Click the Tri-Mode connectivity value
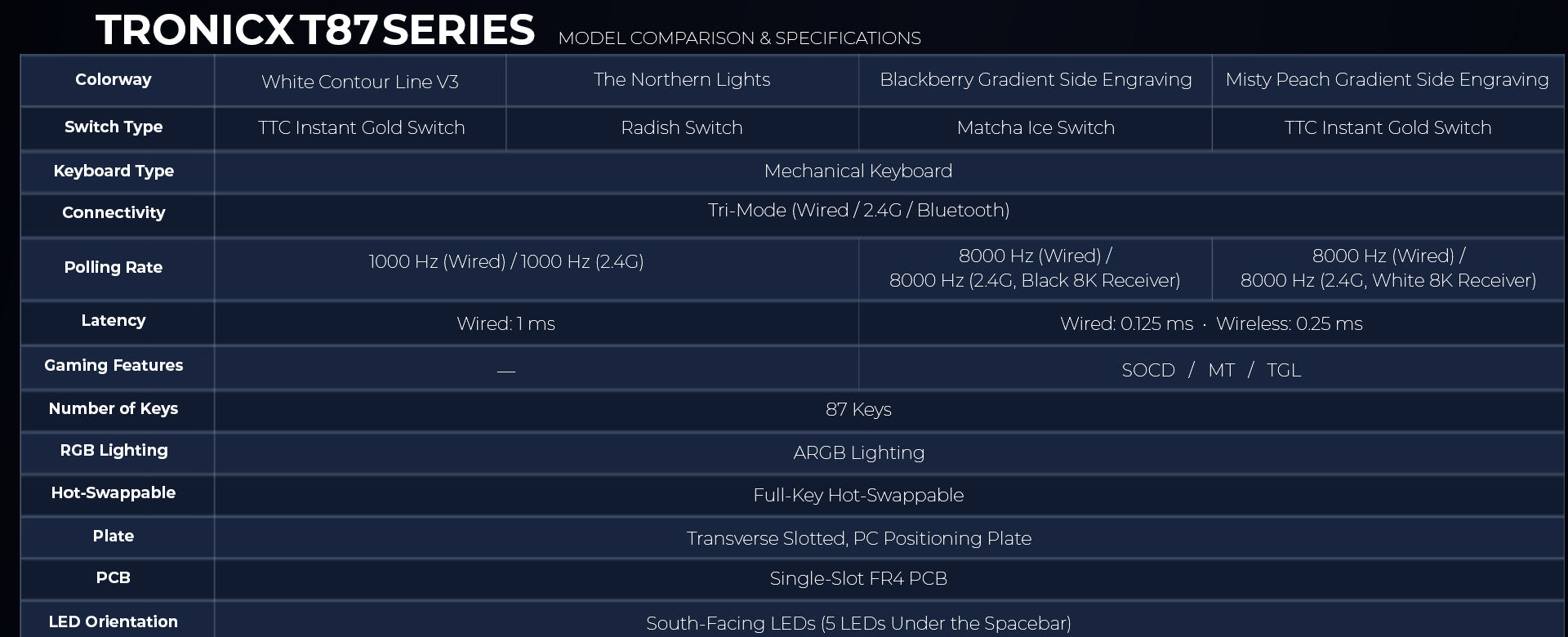 [858, 211]
